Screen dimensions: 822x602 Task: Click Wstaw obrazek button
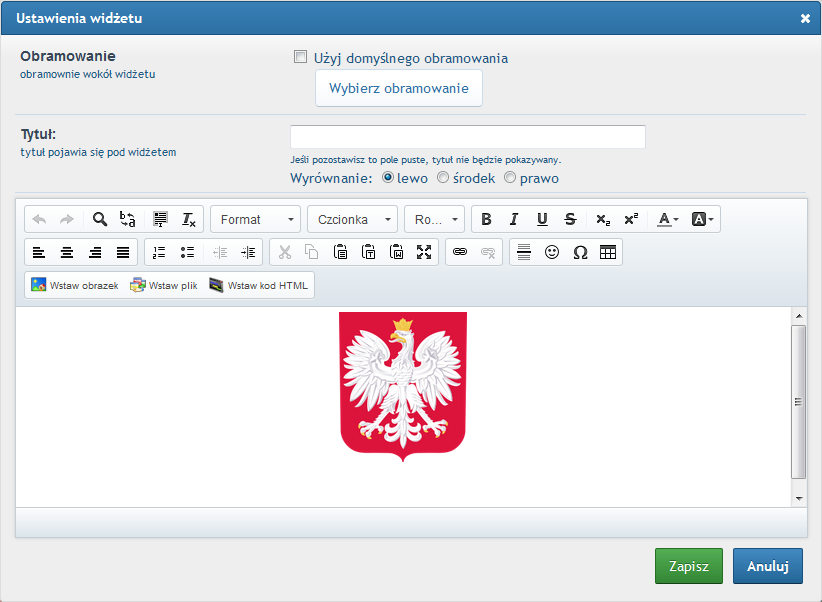pos(74,285)
